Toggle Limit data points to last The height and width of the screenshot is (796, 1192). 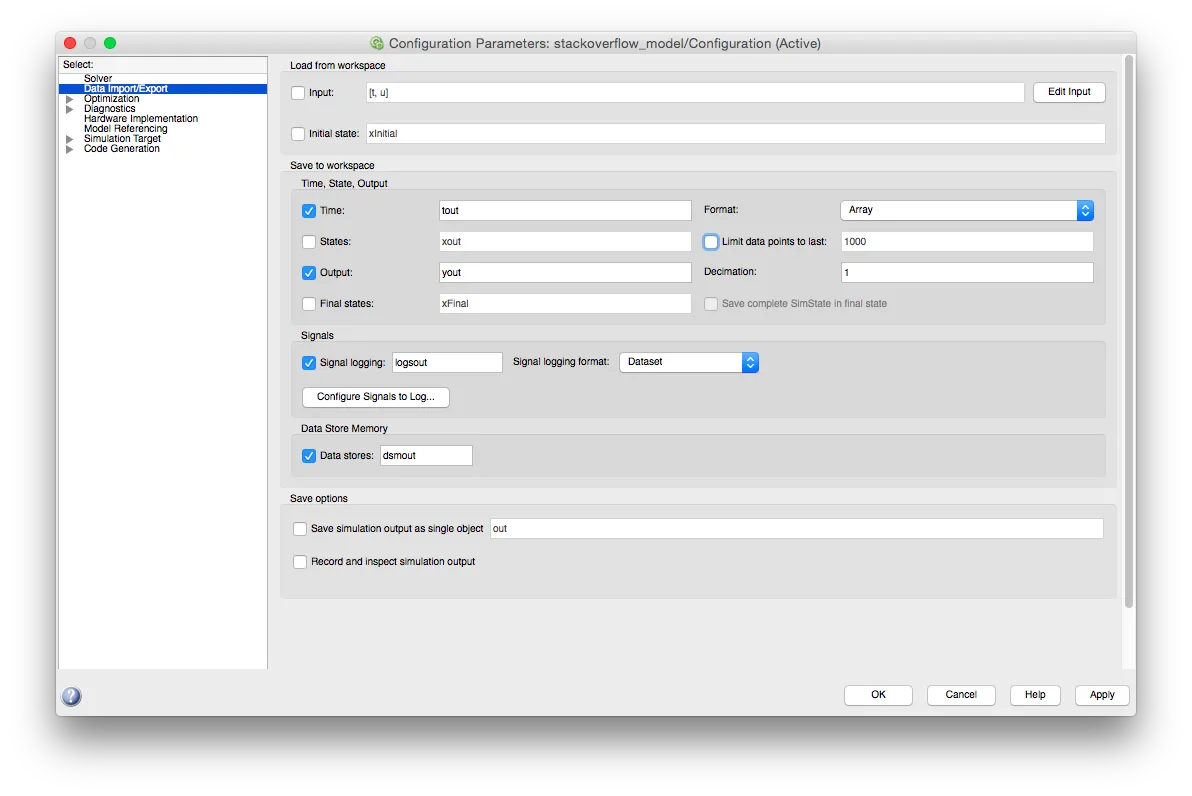click(711, 242)
